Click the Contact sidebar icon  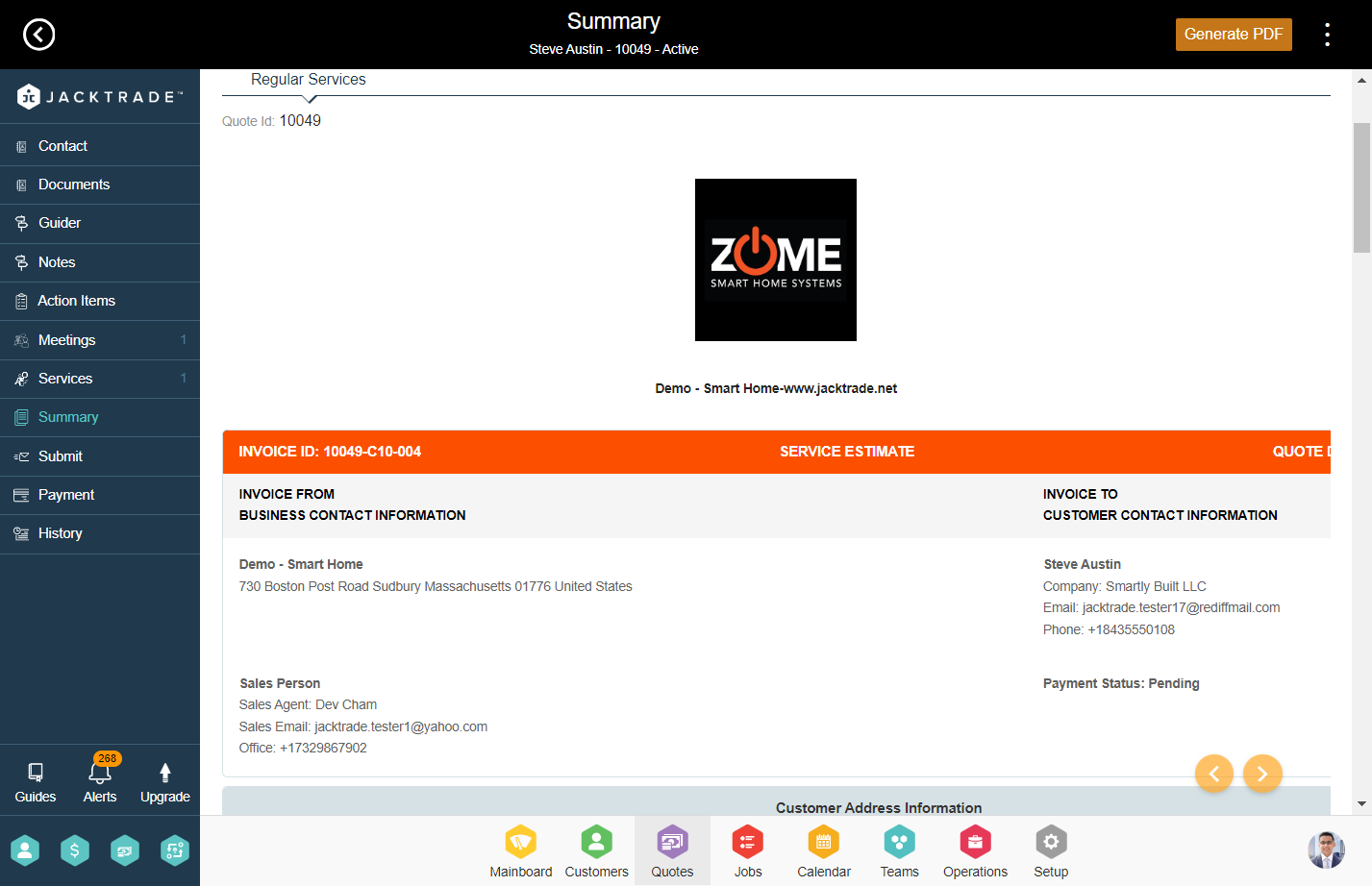pyautogui.click(x=21, y=147)
